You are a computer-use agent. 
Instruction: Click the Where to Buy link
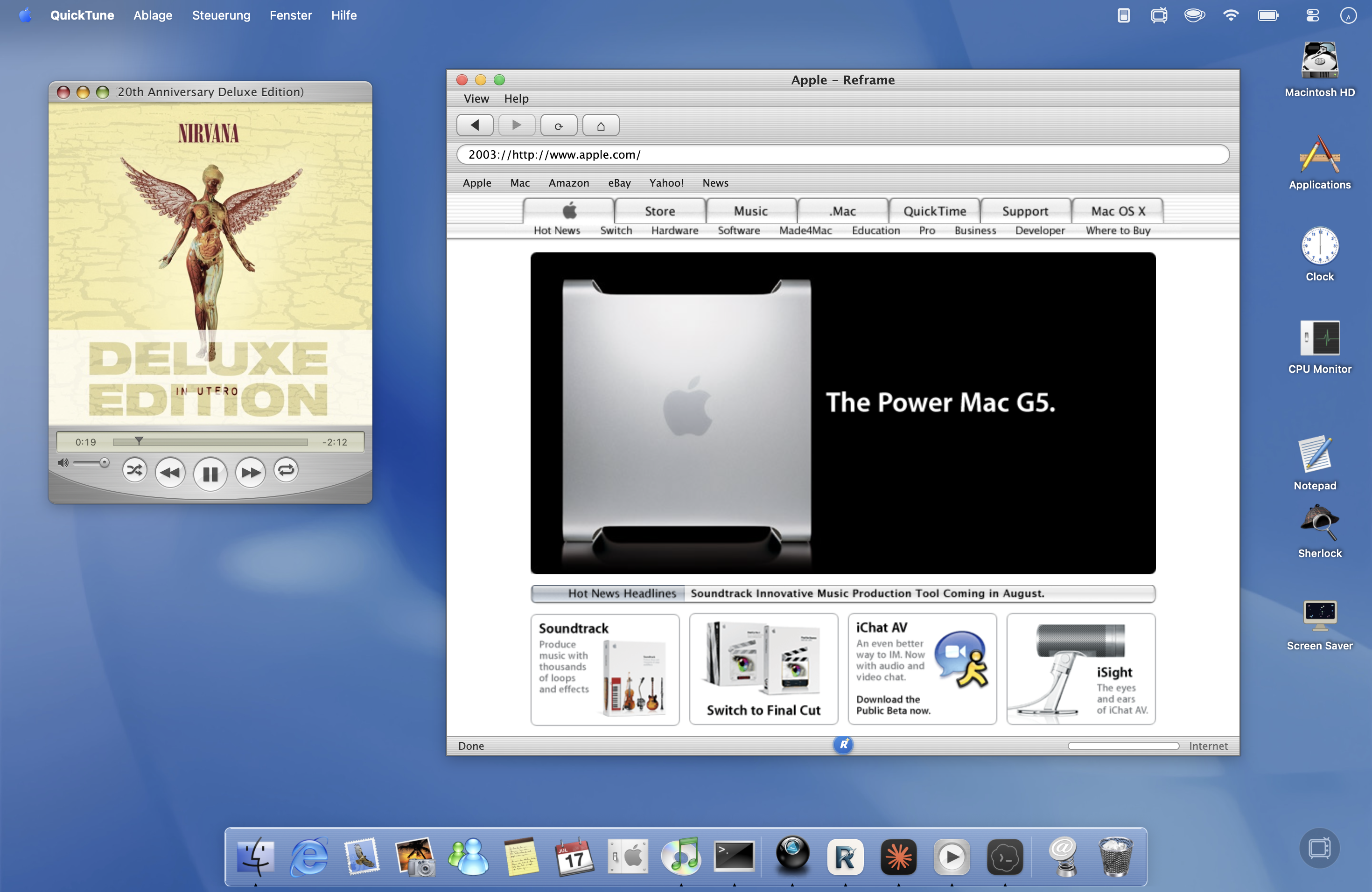(1118, 230)
